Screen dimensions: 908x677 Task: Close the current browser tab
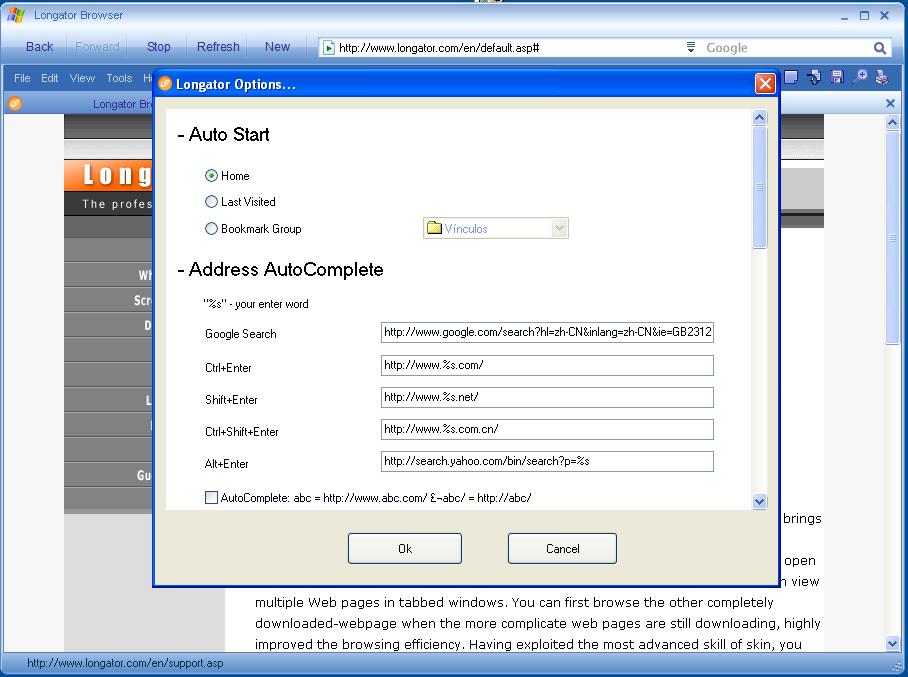pos(891,104)
